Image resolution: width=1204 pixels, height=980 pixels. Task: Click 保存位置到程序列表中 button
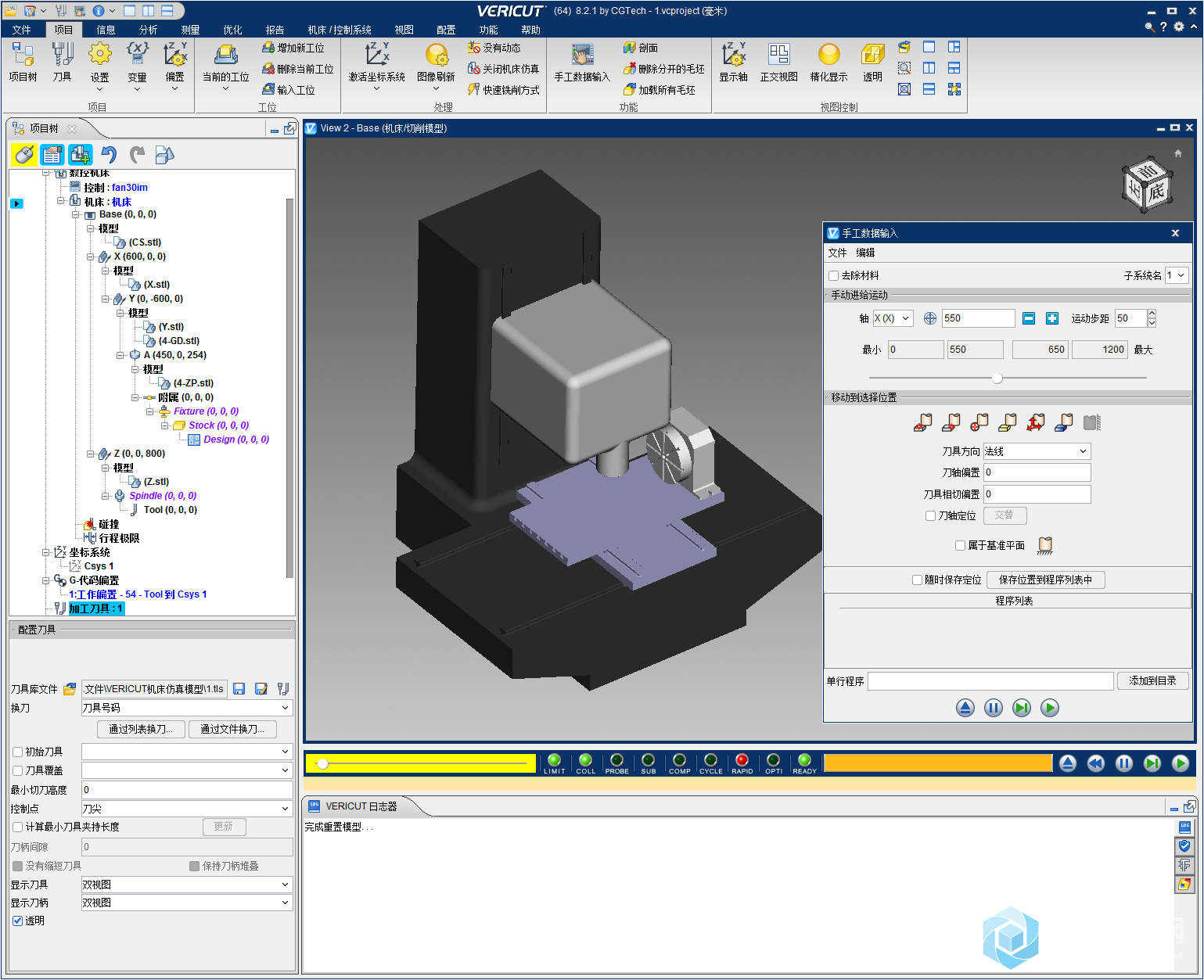click(1045, 580)
